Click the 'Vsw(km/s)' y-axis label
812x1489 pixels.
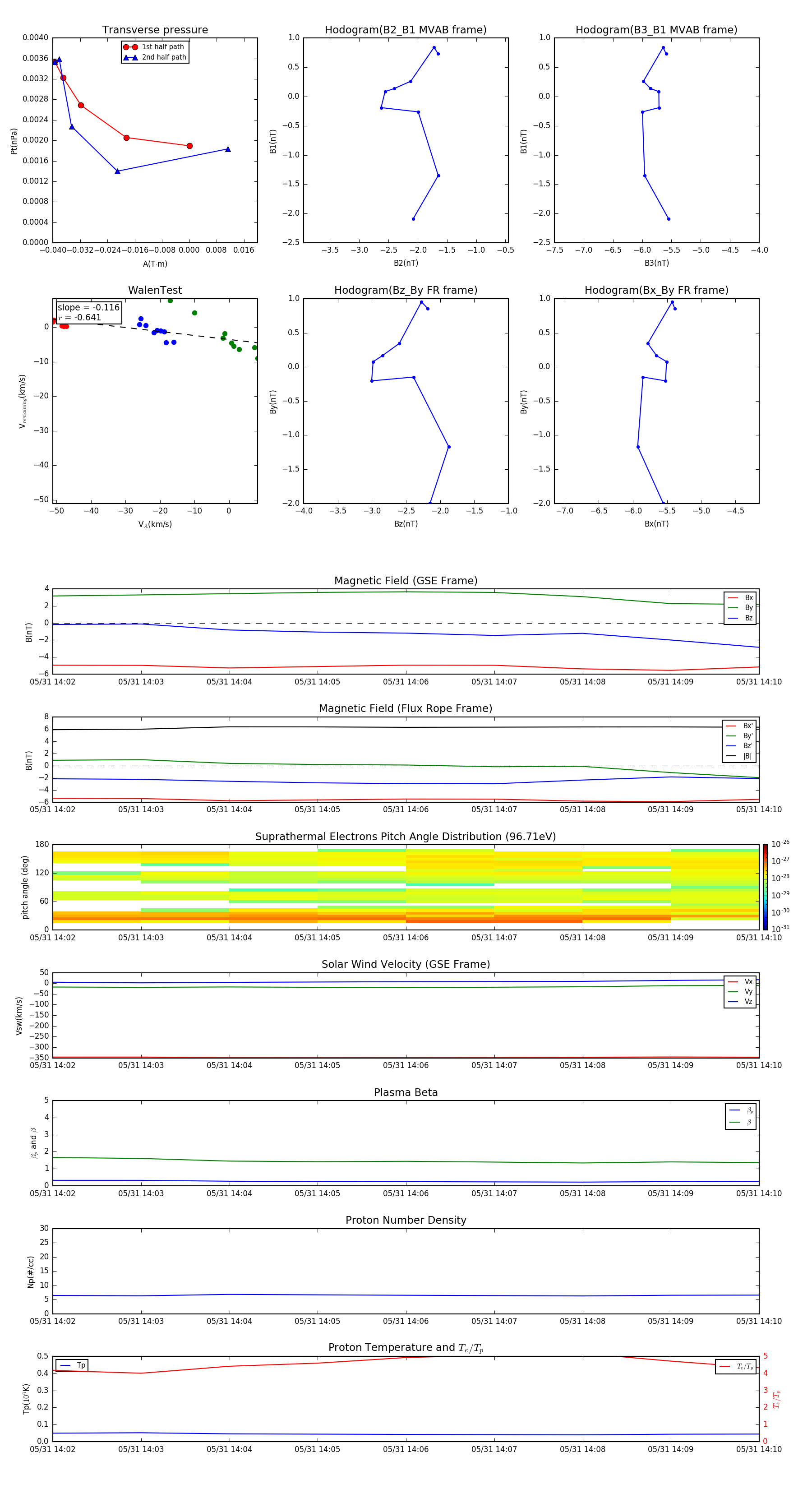[19, 1015]
